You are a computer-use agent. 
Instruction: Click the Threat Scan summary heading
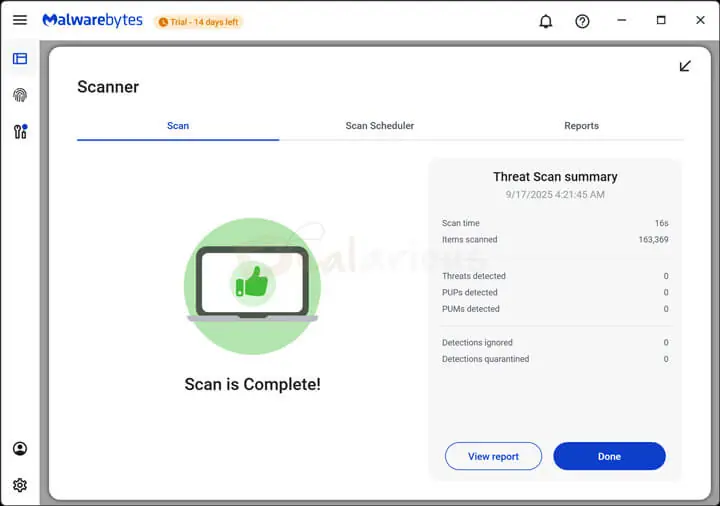point(555,177)
